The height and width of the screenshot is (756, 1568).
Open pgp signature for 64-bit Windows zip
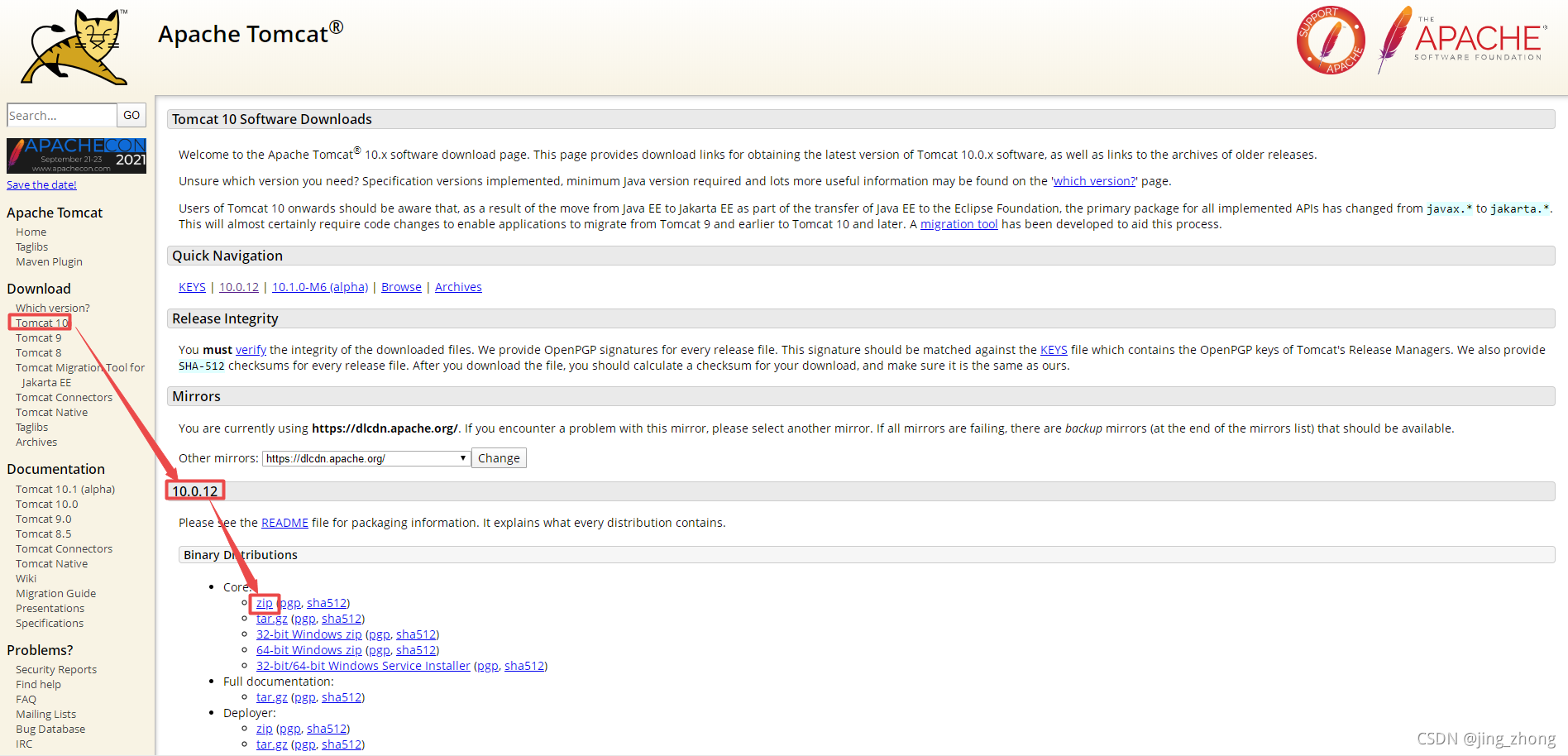tap(380, 650)
